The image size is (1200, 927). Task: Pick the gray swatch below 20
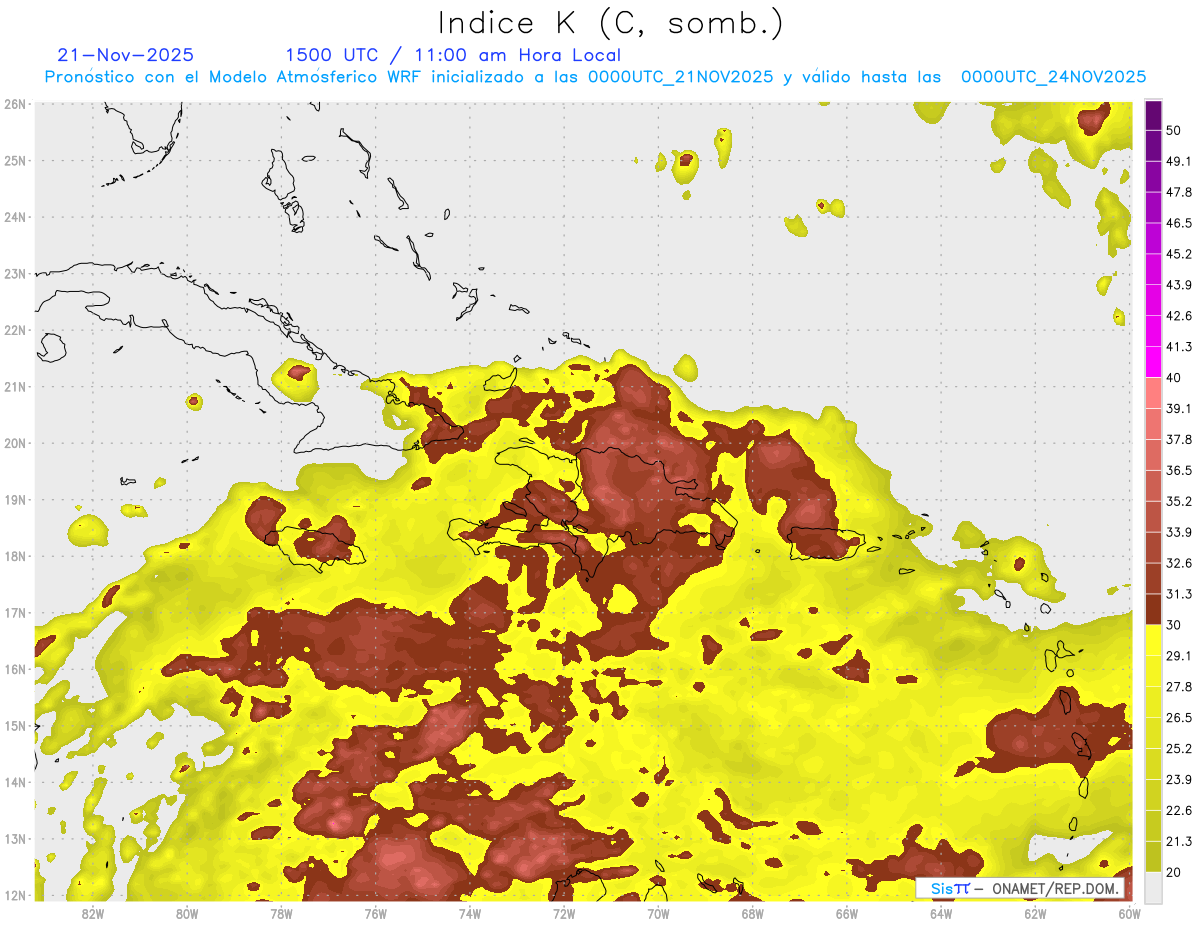click(x=1153, y=887)
